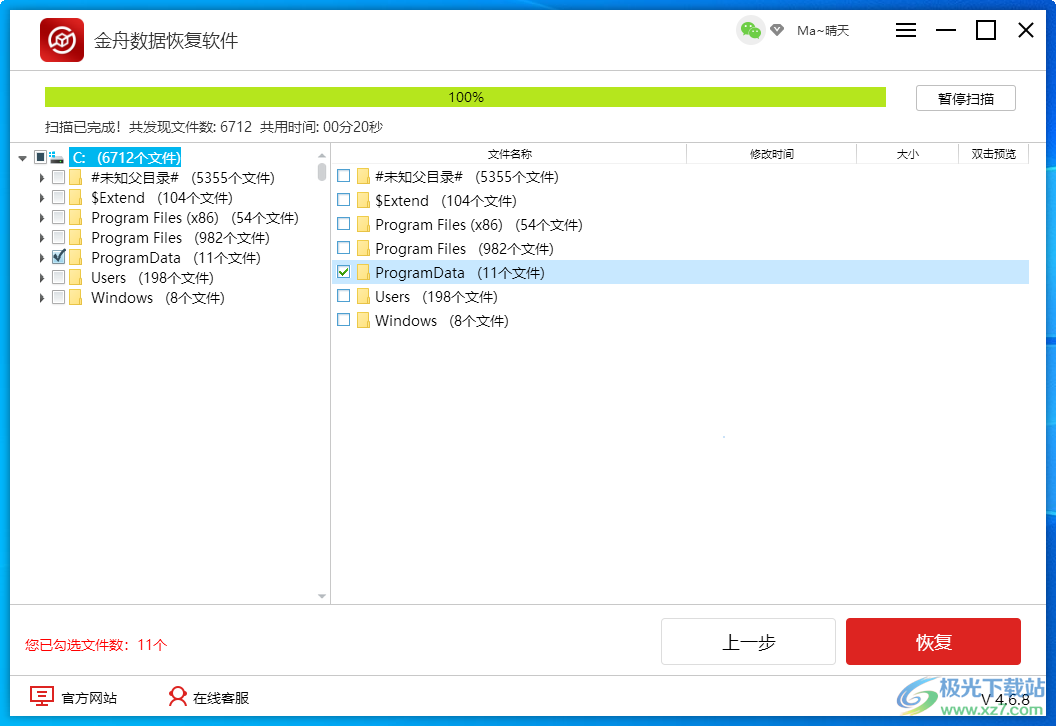Viewport: 1056px width, 726px height.
Task: Expand the Users tree node
Action: (x=41, y=278)
